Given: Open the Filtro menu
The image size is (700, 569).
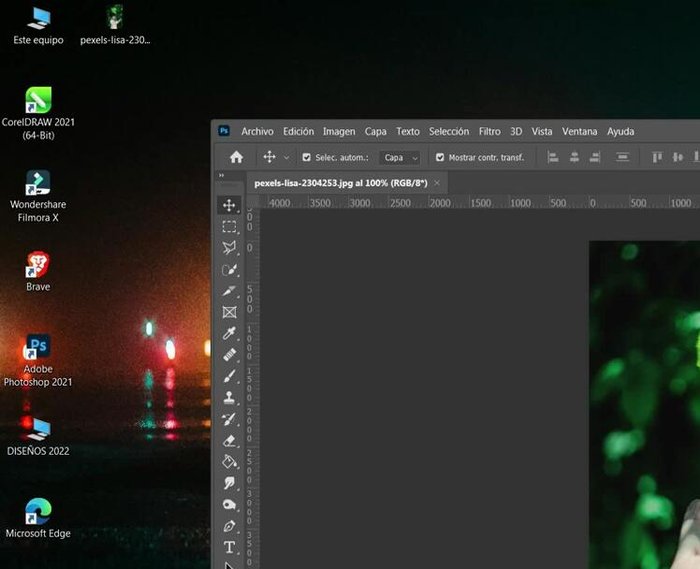Looking at the screenshot, I should point(489,132).
